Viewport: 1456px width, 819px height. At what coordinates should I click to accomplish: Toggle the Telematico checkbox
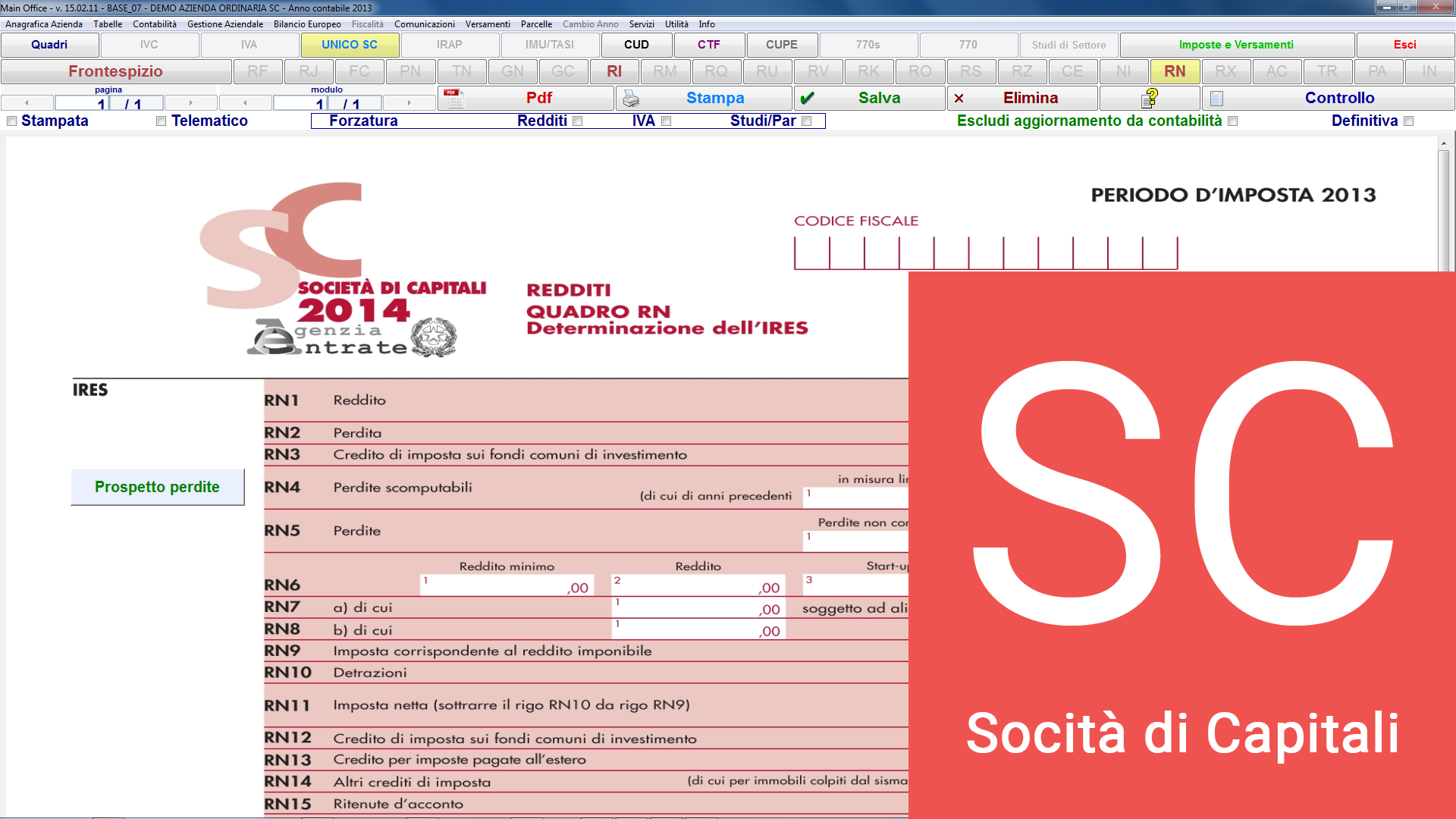(x=161, y=121)
